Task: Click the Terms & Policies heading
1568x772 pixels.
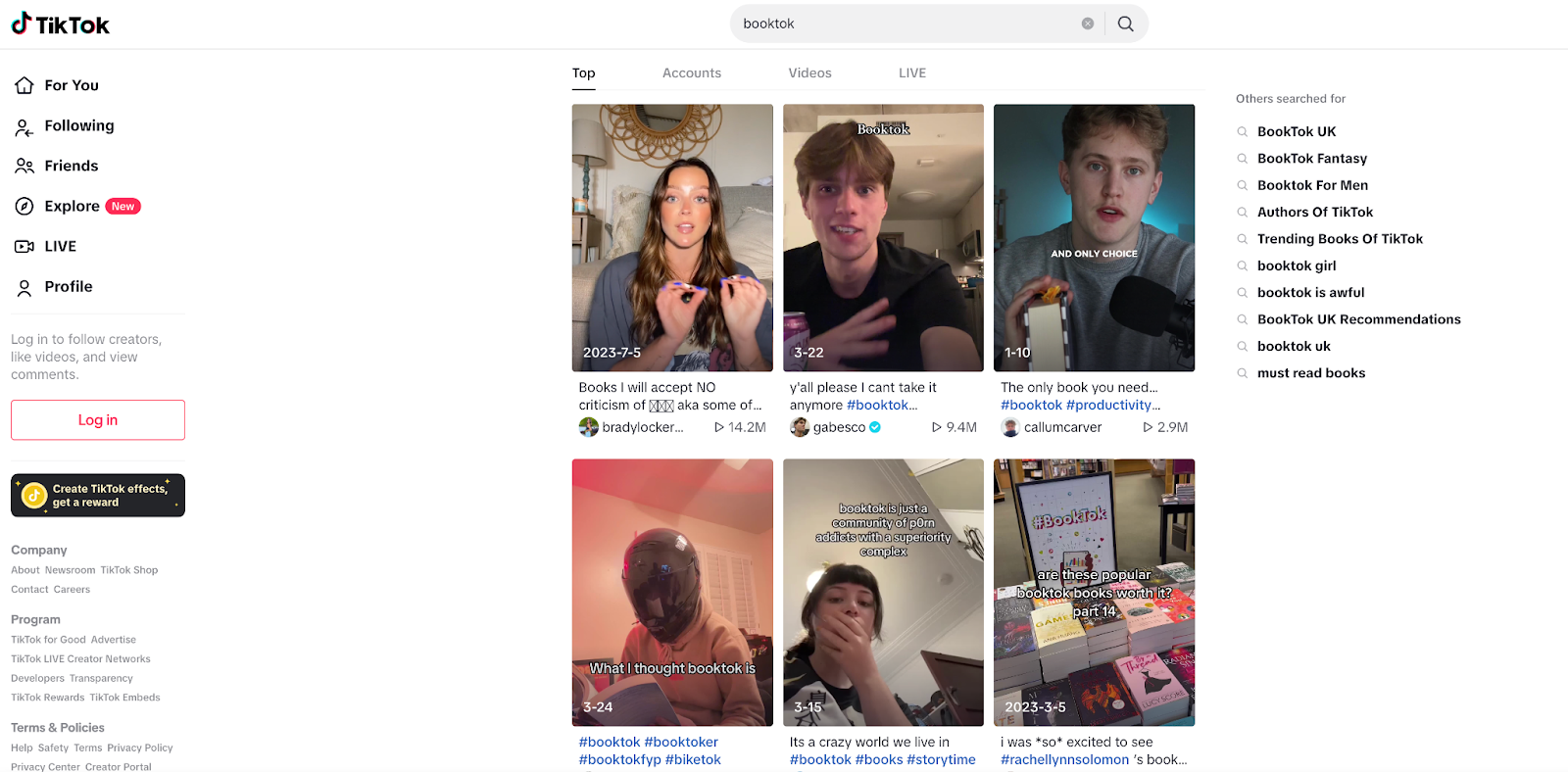Action: click(x=58, y=728)
